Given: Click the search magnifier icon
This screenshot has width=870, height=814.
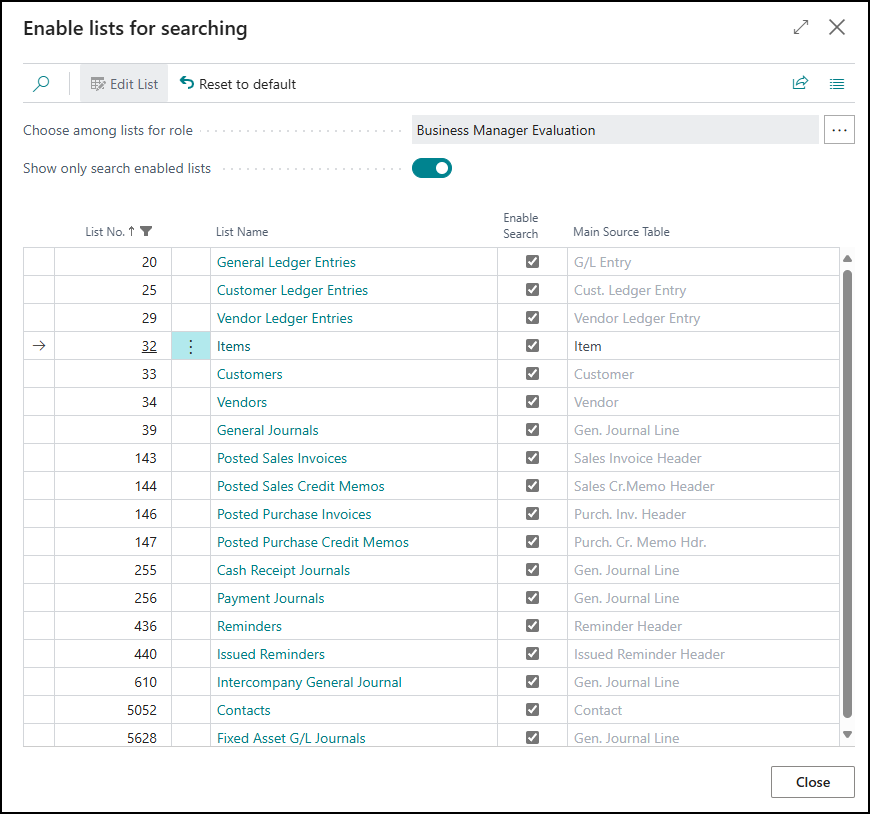Looking at the screenshot, I should coord(41,84).
